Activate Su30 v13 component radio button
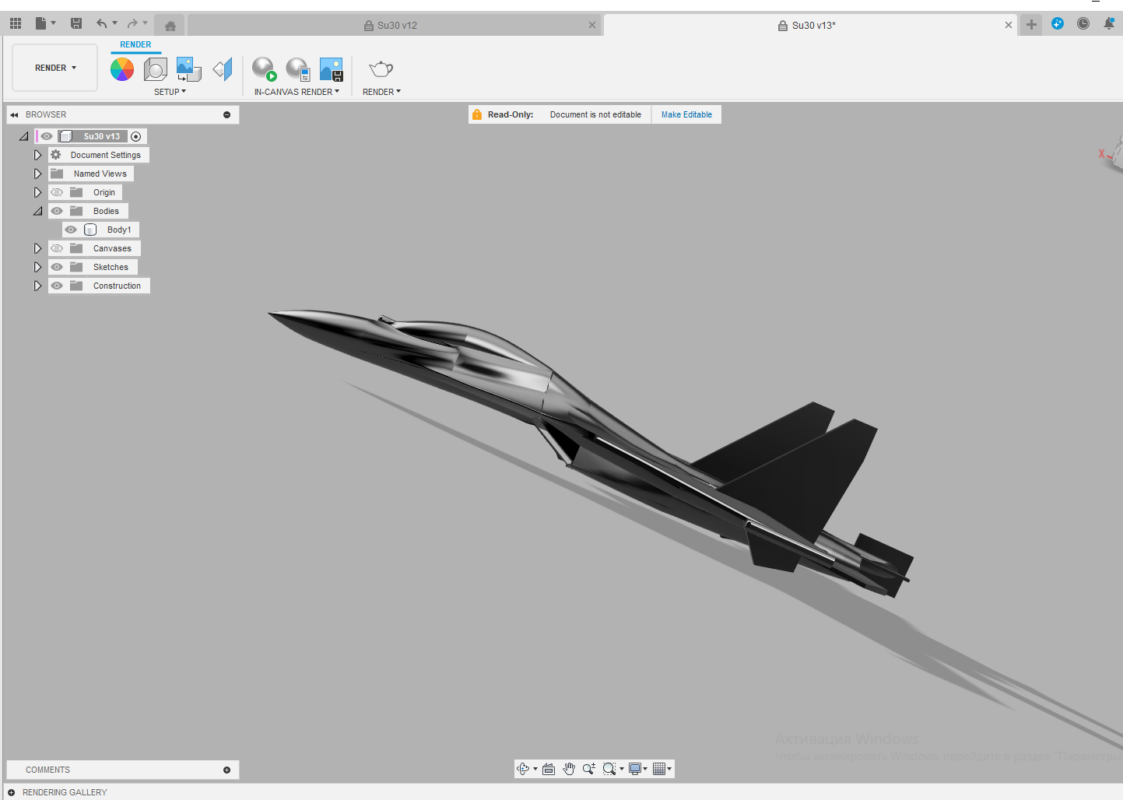This screenshot has width=1123, height=800. click(x=136, y=136)
